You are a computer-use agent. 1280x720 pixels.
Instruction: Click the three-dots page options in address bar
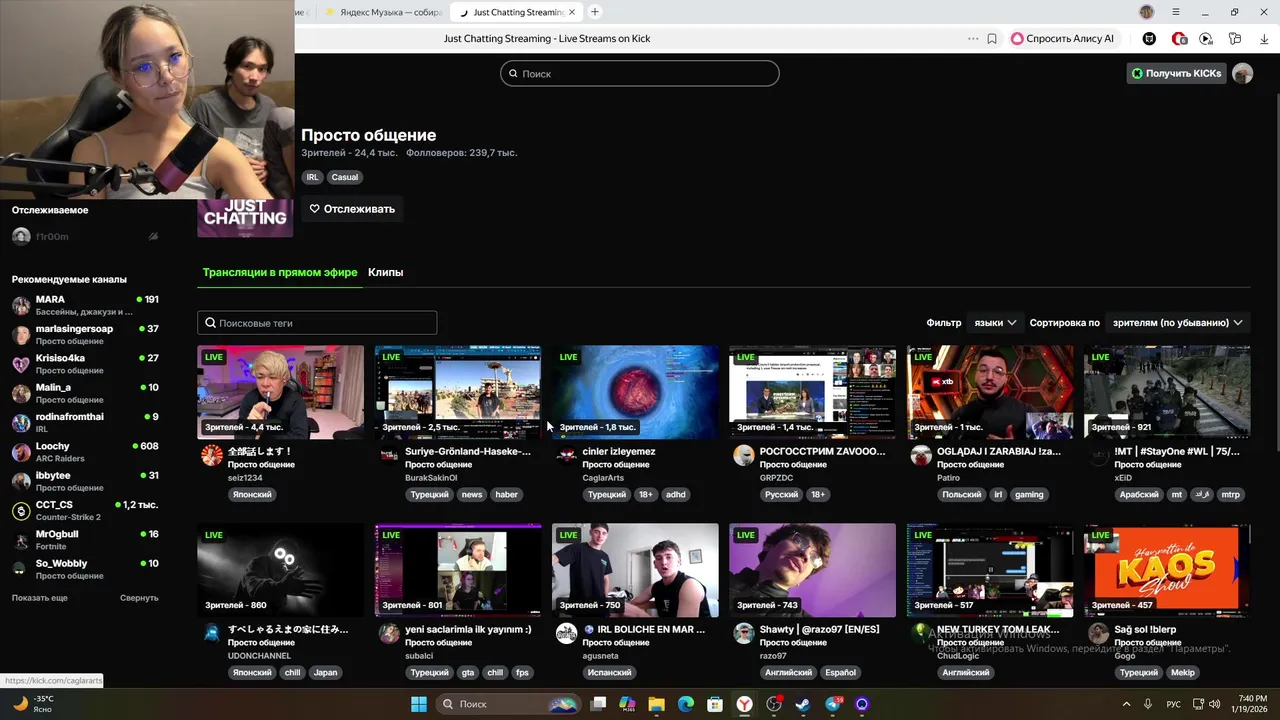click(x=973, y=39)
